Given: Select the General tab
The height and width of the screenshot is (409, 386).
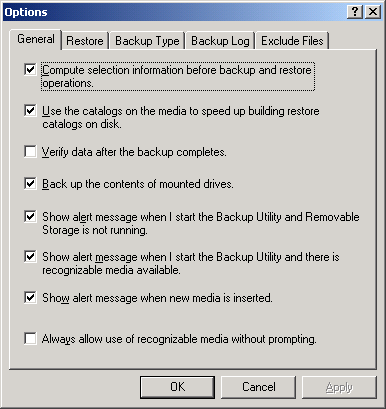Looking at the screenshot, I should (x=36, y=39).
